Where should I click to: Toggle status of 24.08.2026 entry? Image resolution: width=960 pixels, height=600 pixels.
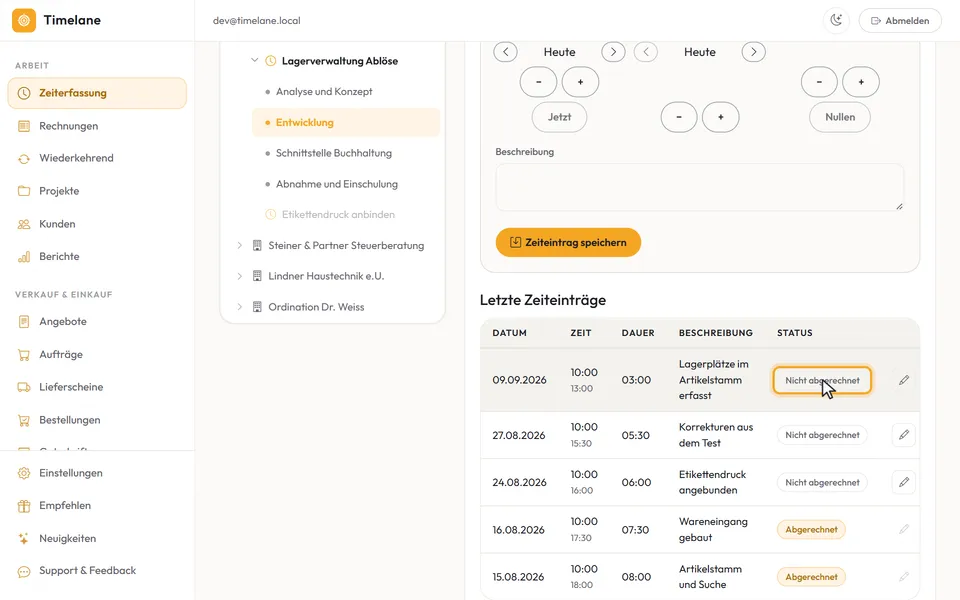822,482
